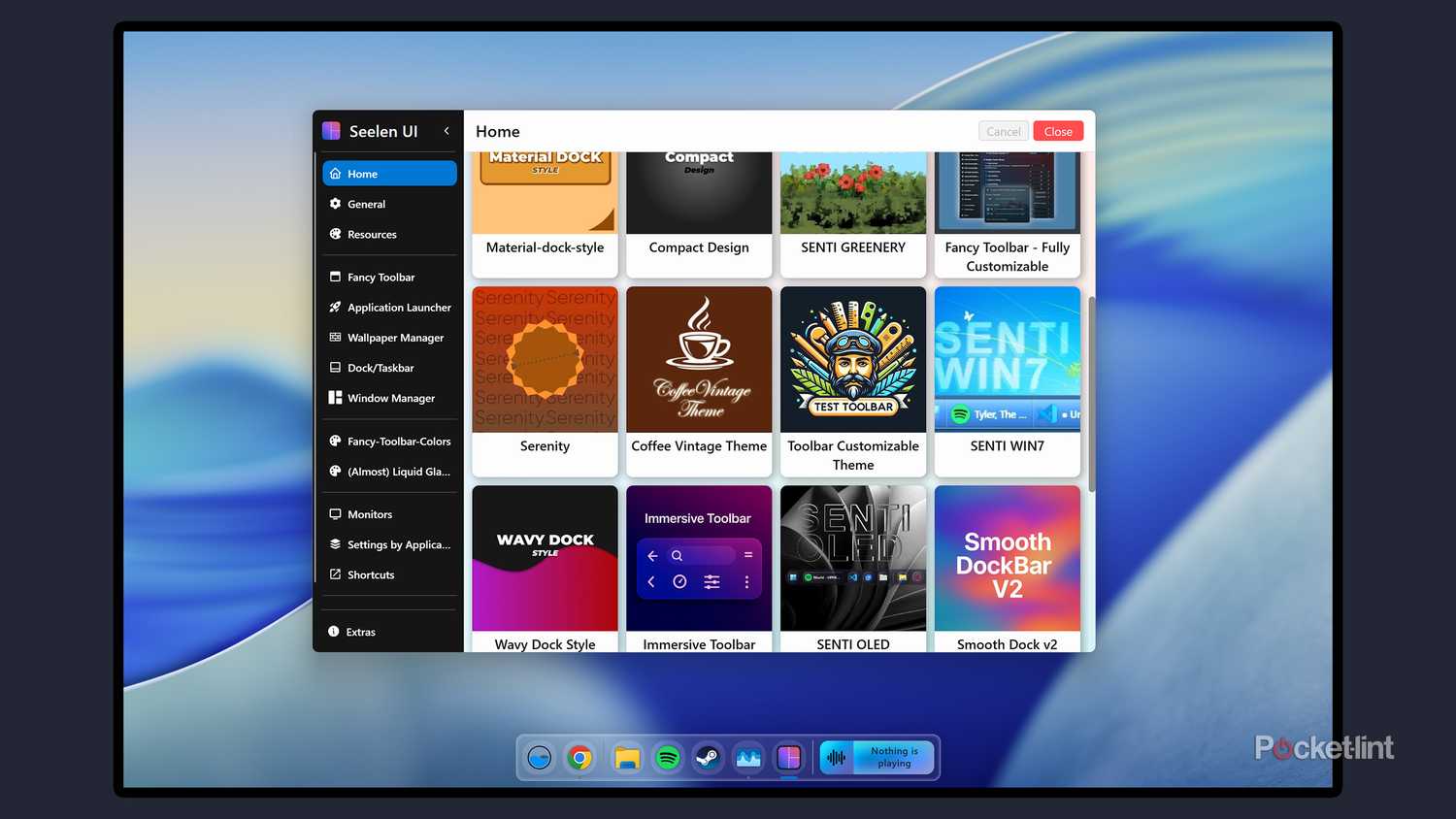Open Wallpaper Manager settings

pyautogui.click(x=389, y=338)
